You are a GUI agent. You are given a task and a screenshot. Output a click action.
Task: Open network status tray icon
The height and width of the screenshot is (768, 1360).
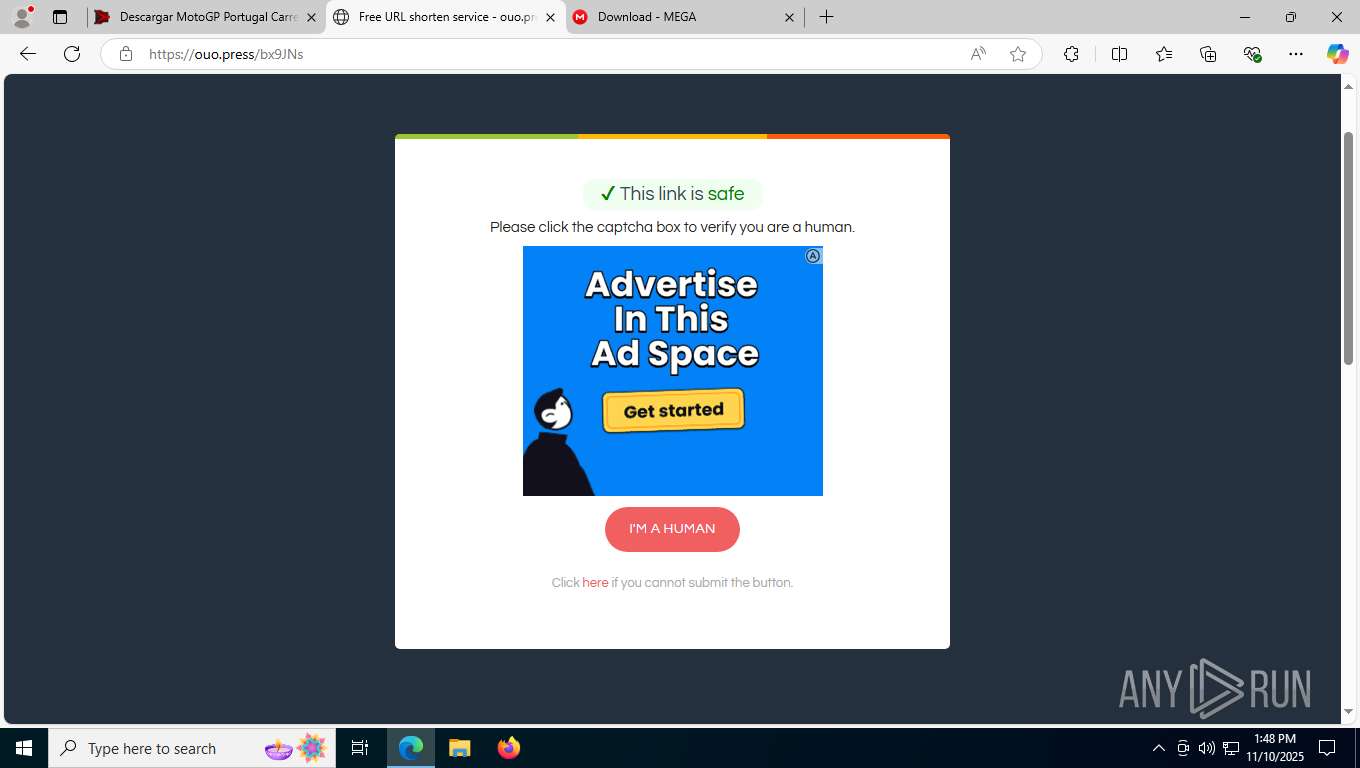pyautogui.click(x=1231, y=748)
